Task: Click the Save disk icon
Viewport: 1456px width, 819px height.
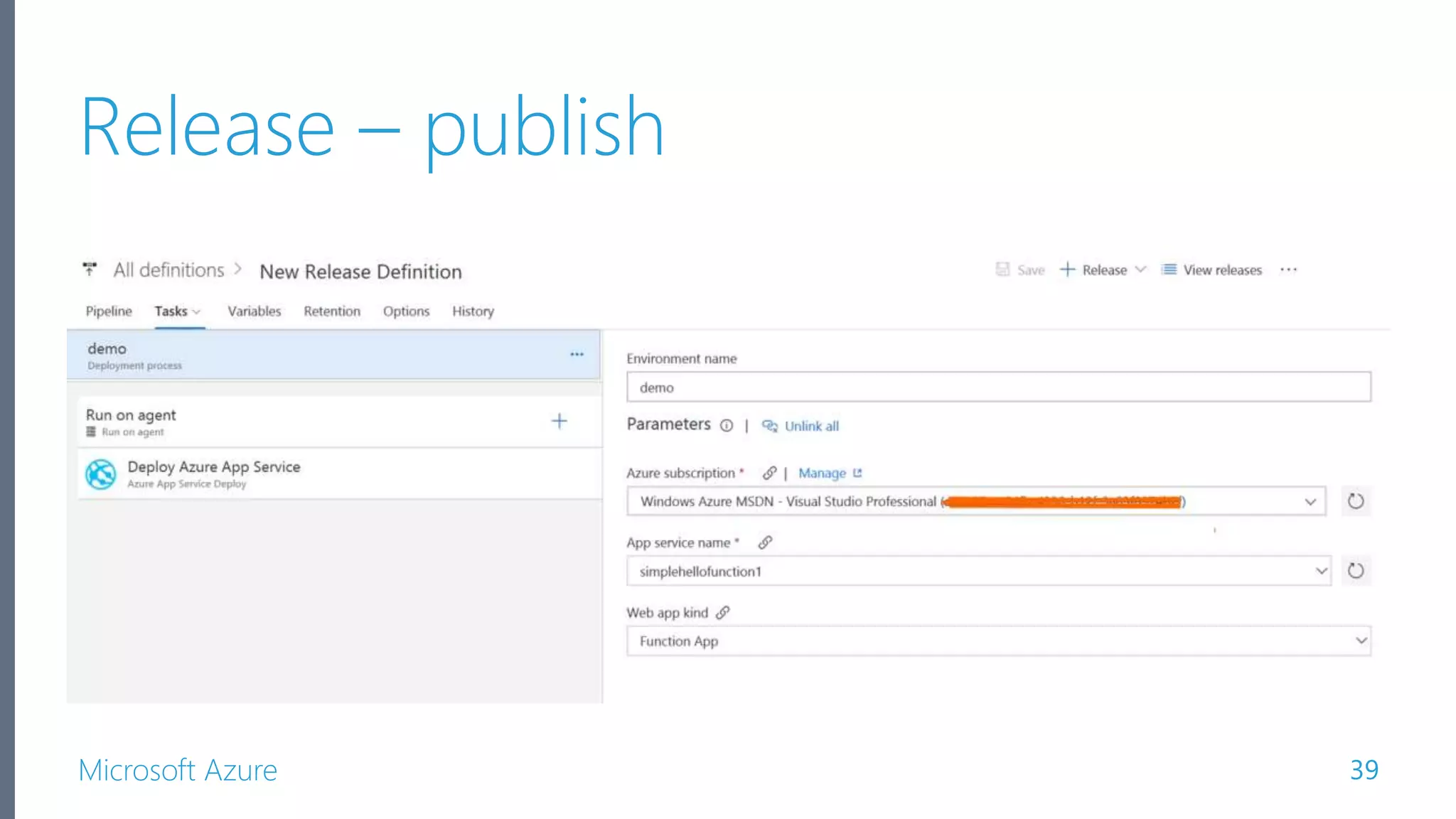Action: pos(1002,269)
